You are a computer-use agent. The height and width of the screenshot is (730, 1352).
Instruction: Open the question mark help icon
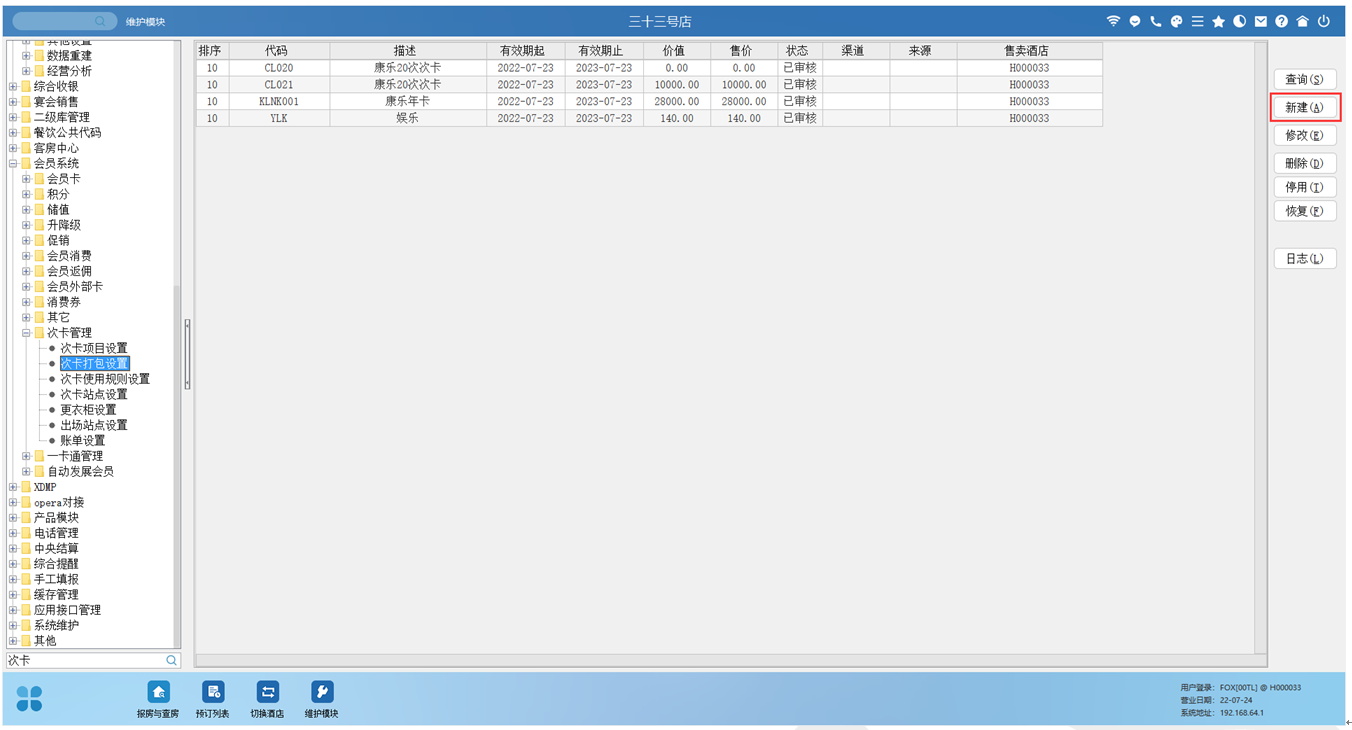[1281, 21]
